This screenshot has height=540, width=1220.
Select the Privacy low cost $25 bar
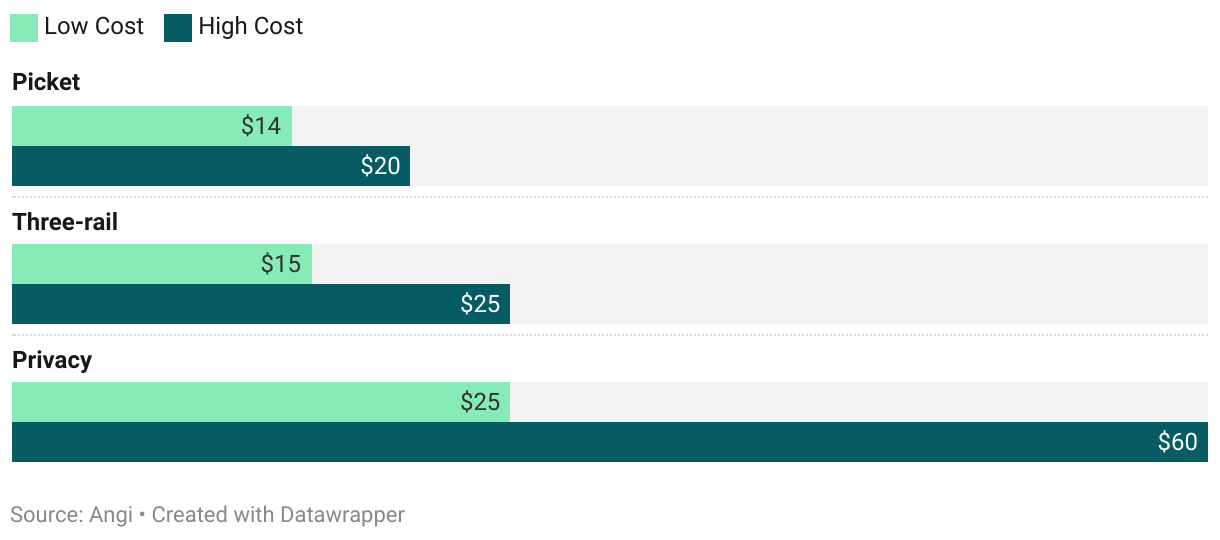point(261,402)
